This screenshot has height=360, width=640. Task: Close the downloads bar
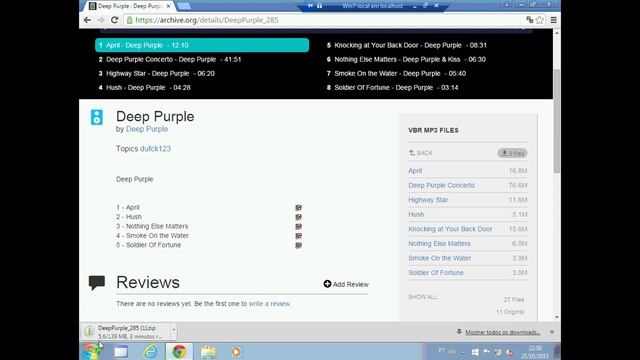tap(552, 332)
